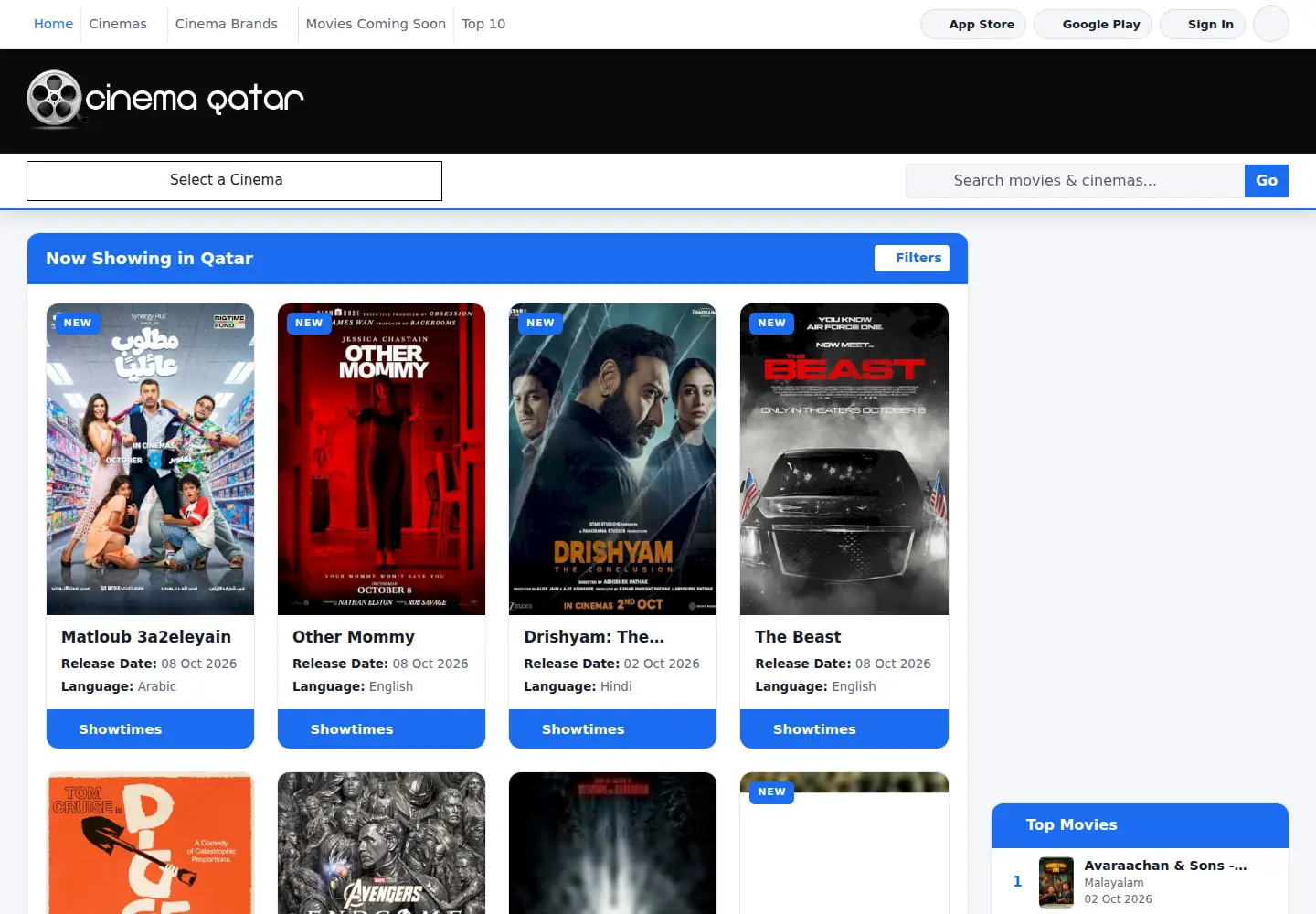Click the Avaraachan & Sons thumbnail in Top Movies

[1056, 882]
